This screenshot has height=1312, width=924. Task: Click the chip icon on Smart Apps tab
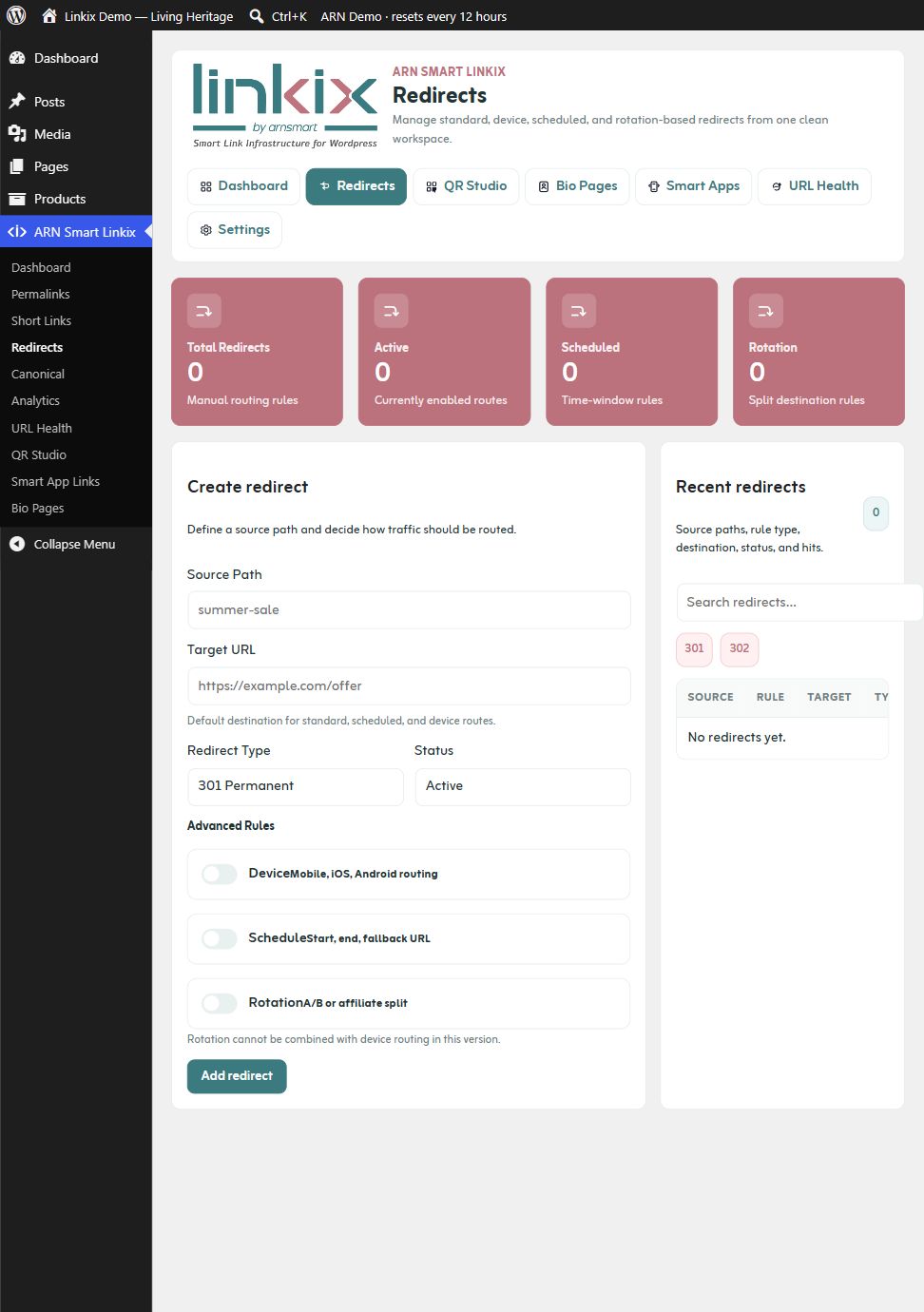pos(654,186)
